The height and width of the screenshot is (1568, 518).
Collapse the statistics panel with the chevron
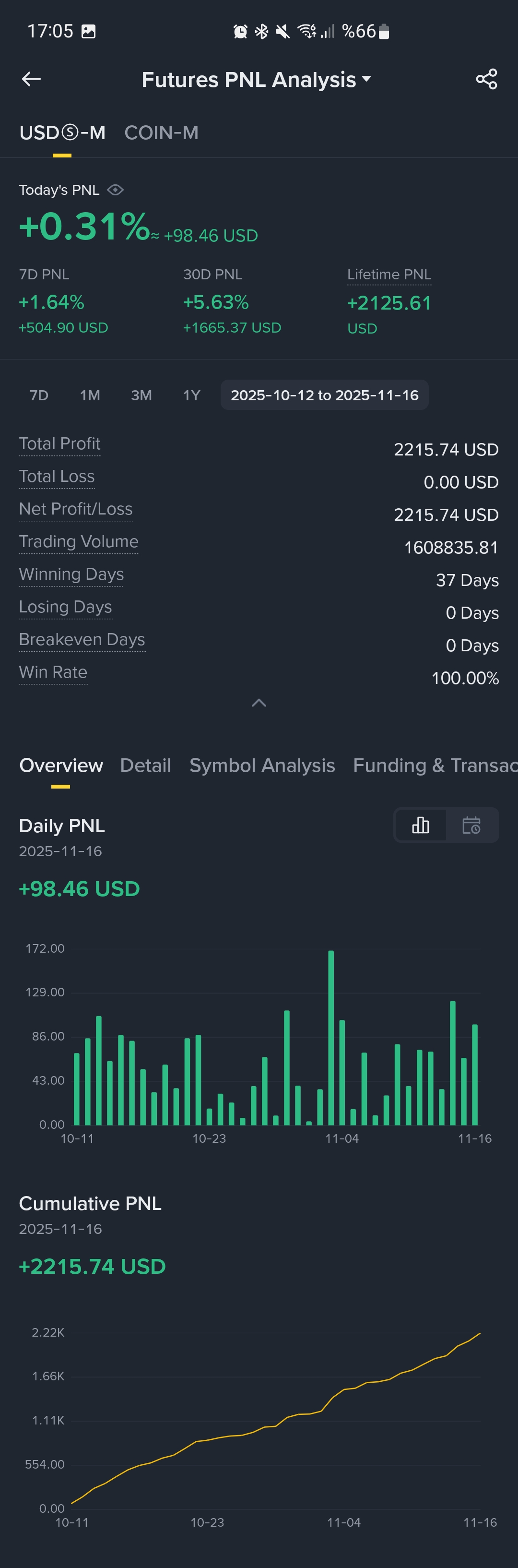pyautogui.click(x=259, y=703)
